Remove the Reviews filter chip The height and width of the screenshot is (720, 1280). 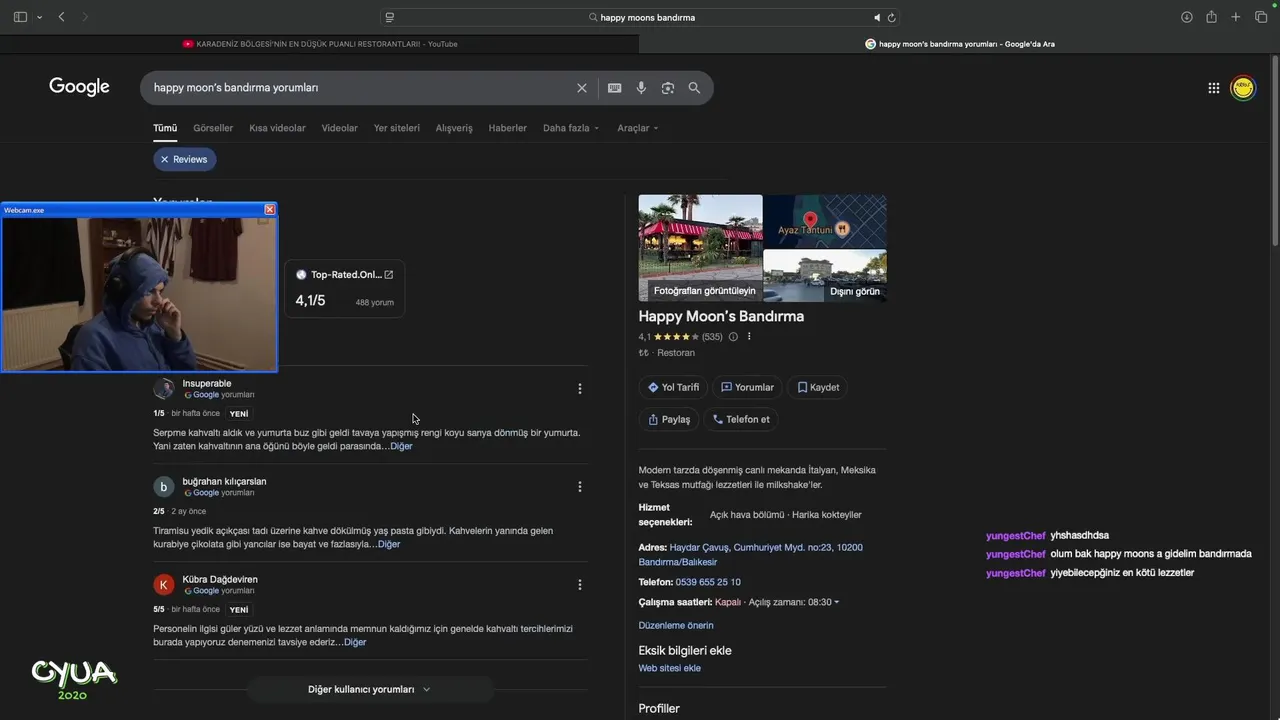[x=185, y=159]
